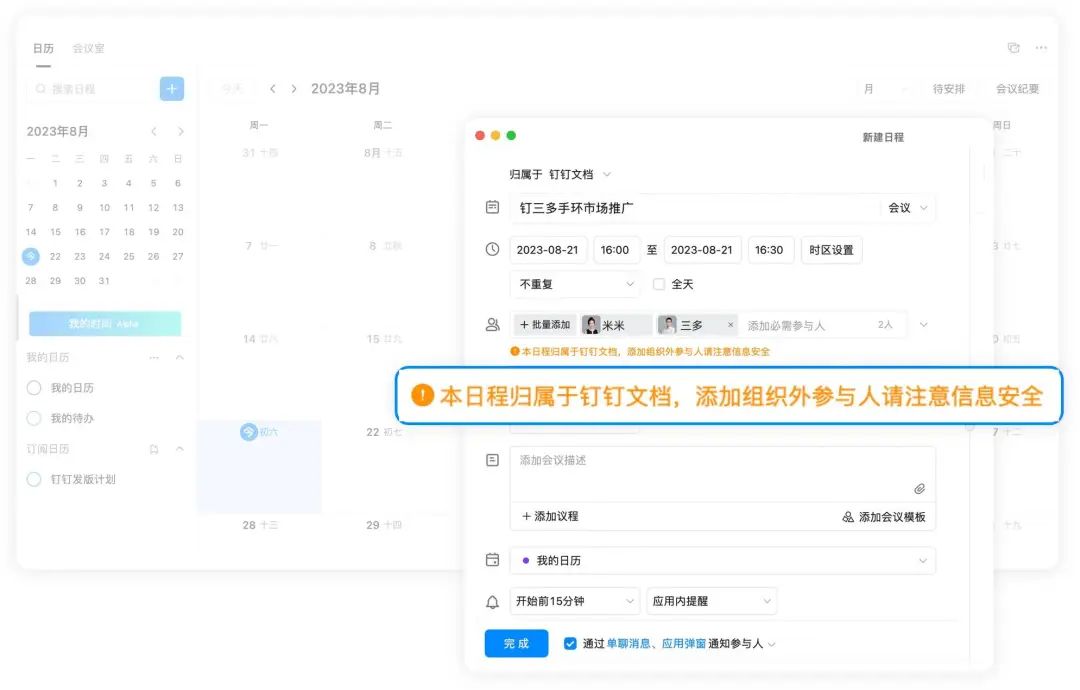
Task: Click the more options ellipsis at top right
Action: (x=1041, y=48)
